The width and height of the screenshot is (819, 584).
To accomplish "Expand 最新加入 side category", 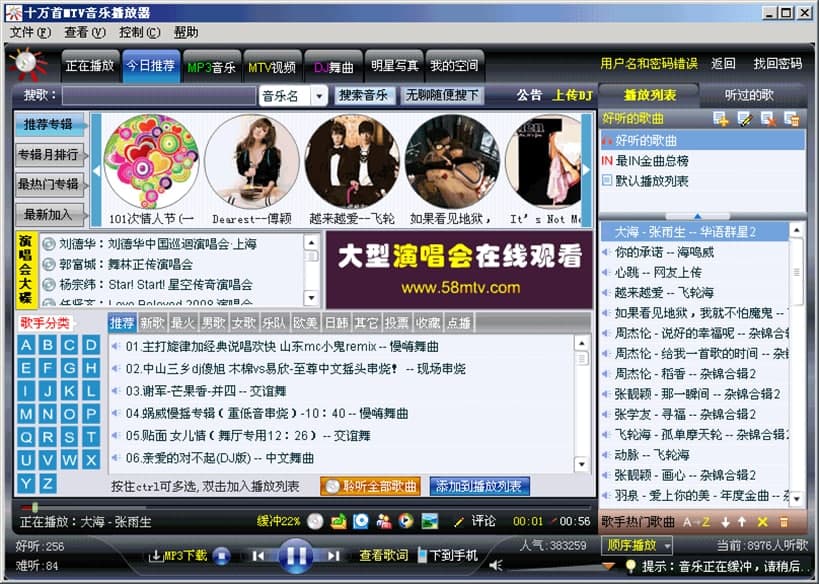I will click(x=50, y=214).
